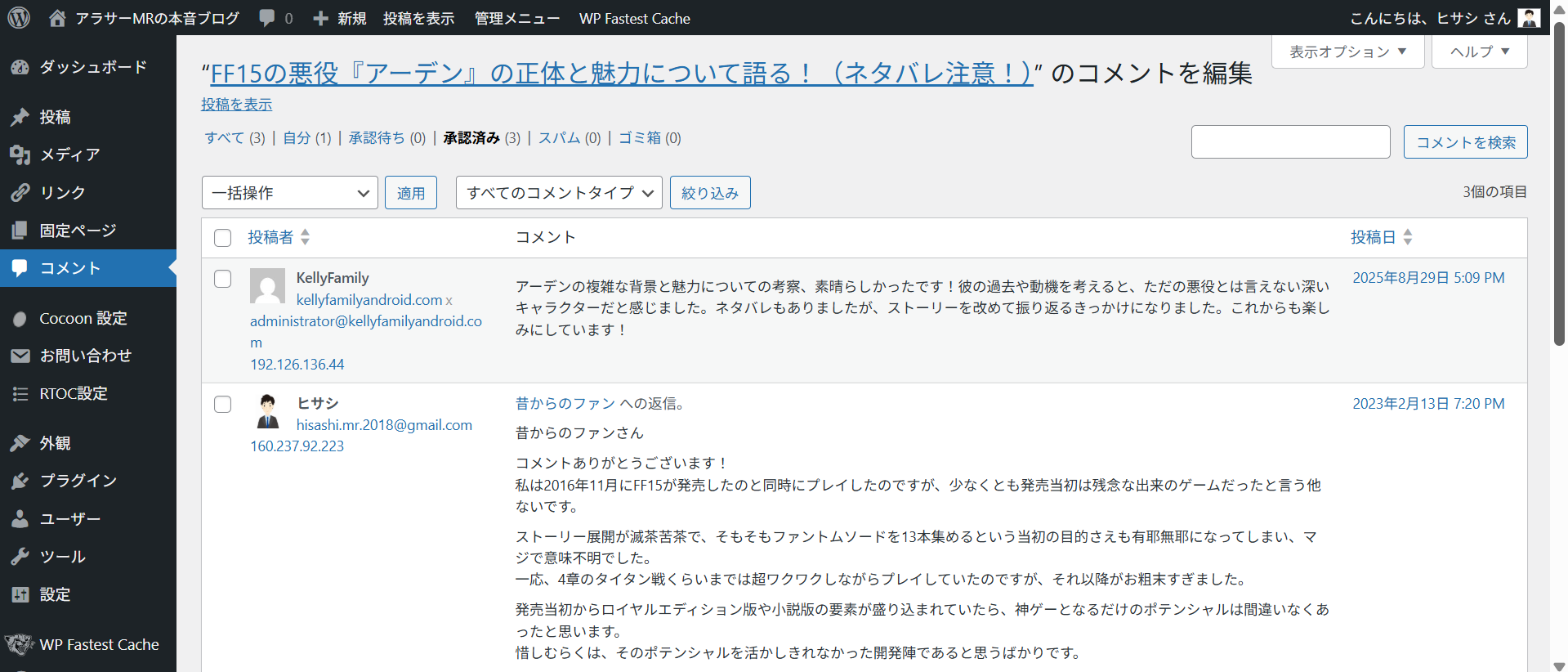Image resolution: width=1568 pixels, height=672 pixels.
Task: Filter comments by 承認済み
Action: (x=471, y=138)
